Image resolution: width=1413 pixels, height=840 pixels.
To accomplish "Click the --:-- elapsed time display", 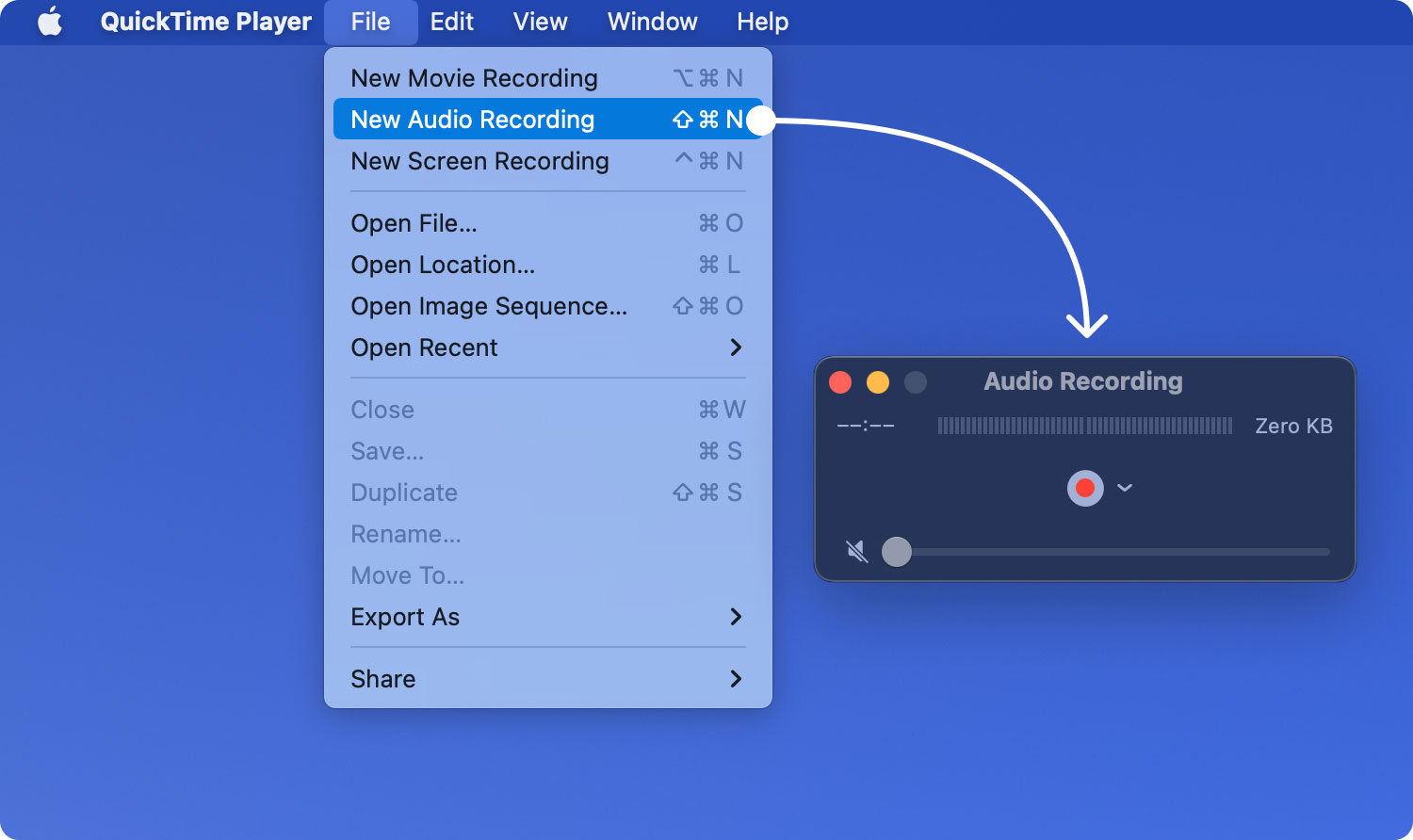I will (x=866, y=426).
